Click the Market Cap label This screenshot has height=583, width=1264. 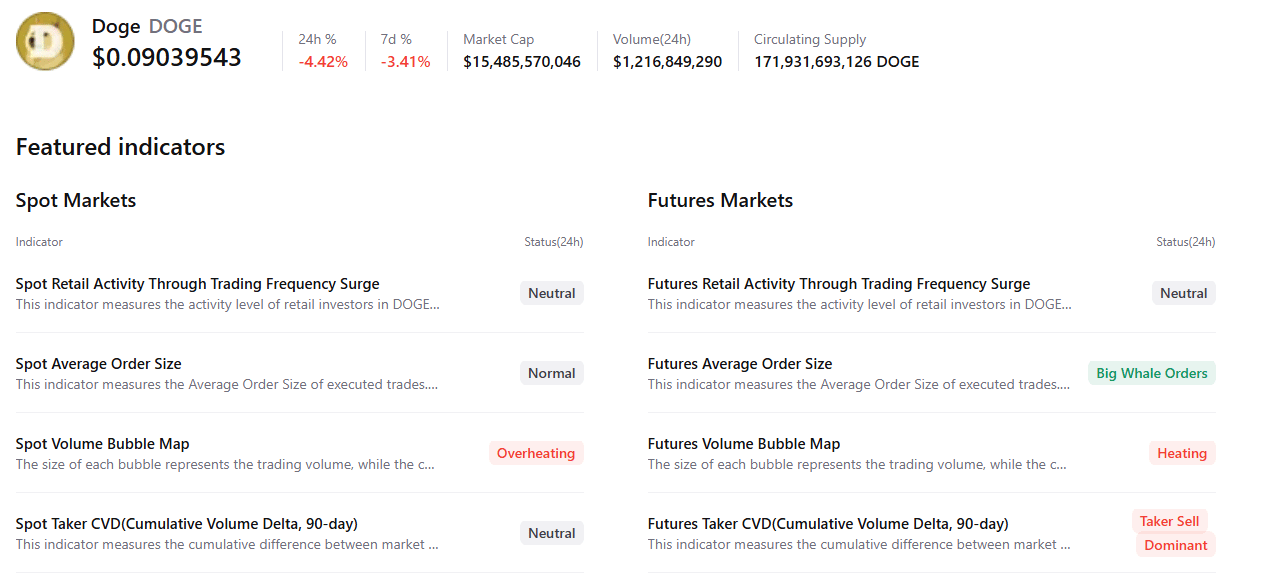[499, 39]
